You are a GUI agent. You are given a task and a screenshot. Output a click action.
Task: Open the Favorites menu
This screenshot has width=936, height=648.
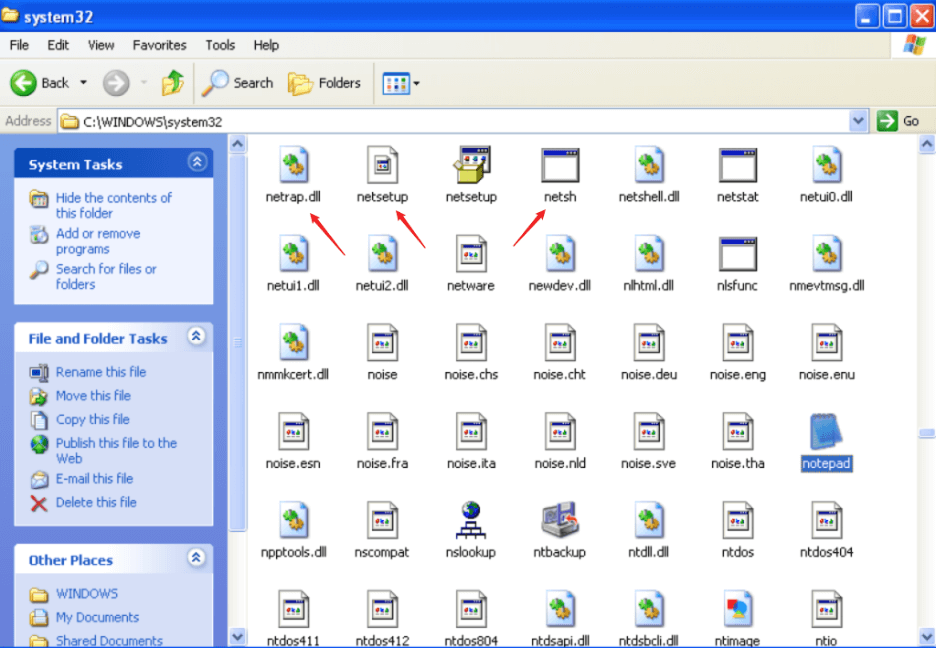[159, 45]
